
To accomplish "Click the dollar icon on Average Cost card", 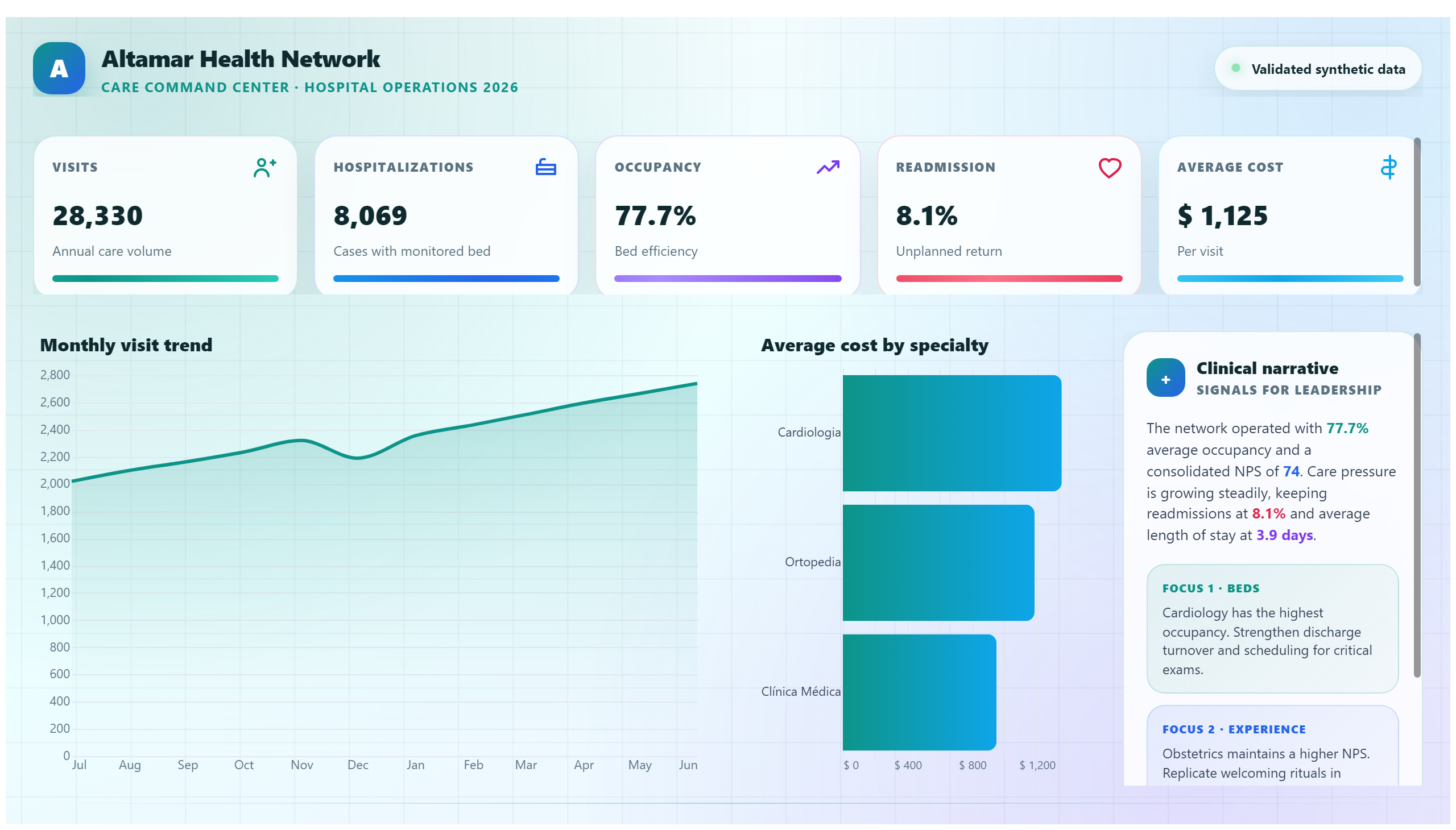I will click(x=1388, y=167).
